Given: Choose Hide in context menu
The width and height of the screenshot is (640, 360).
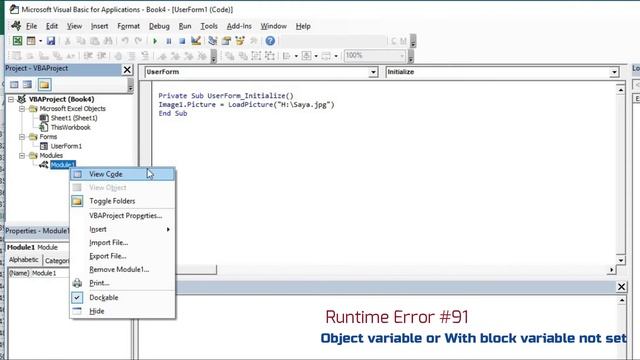Looking at the screenshot, I should [x=122, y=311].
